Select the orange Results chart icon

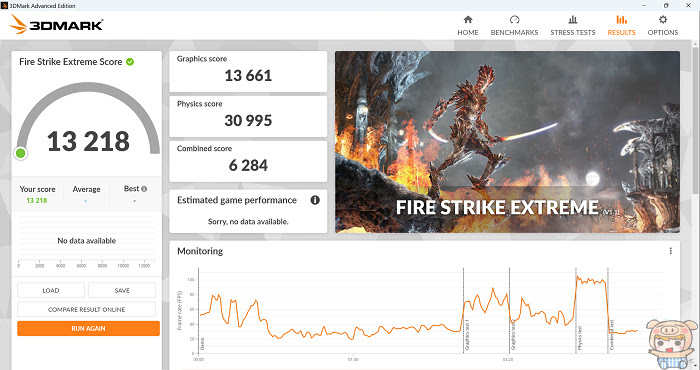621,20
